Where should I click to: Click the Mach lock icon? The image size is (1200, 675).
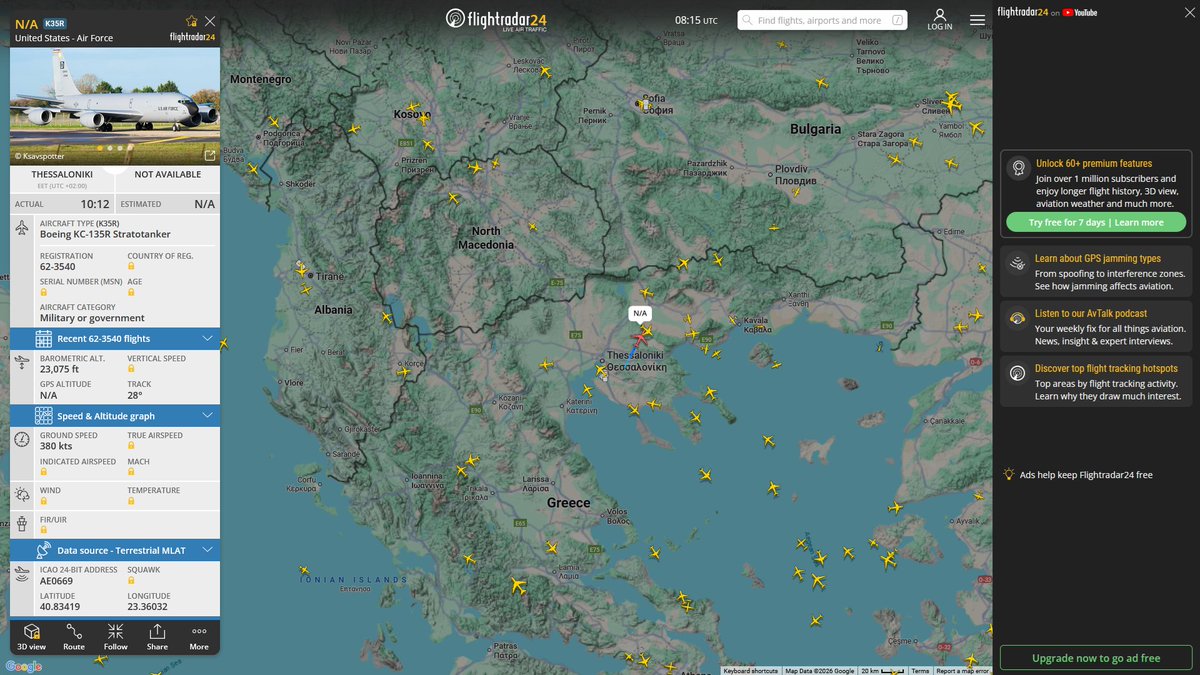coord(132,473)
